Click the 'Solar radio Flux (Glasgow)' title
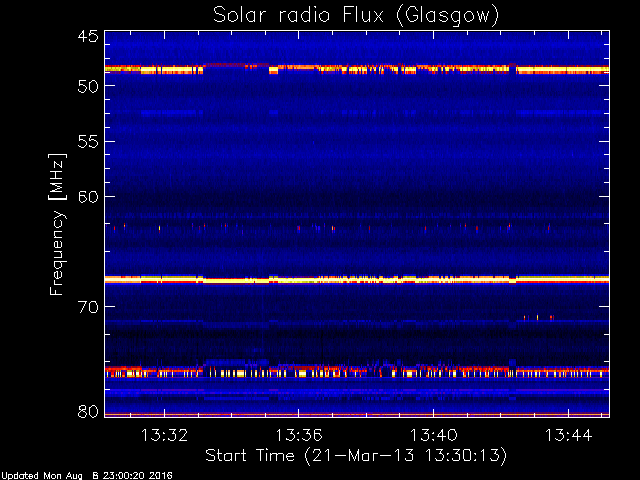 coord(356,16)
